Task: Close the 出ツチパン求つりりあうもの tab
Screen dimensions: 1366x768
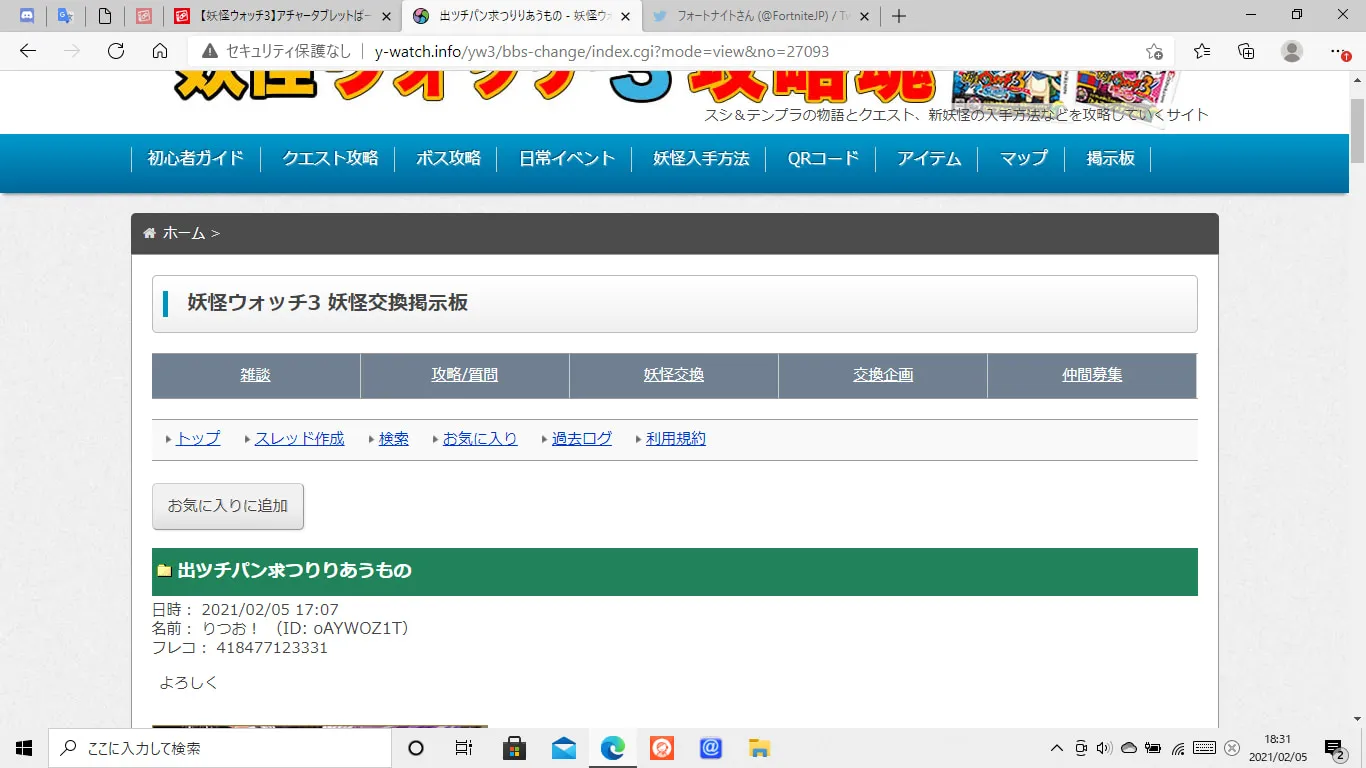Action: 626,16
